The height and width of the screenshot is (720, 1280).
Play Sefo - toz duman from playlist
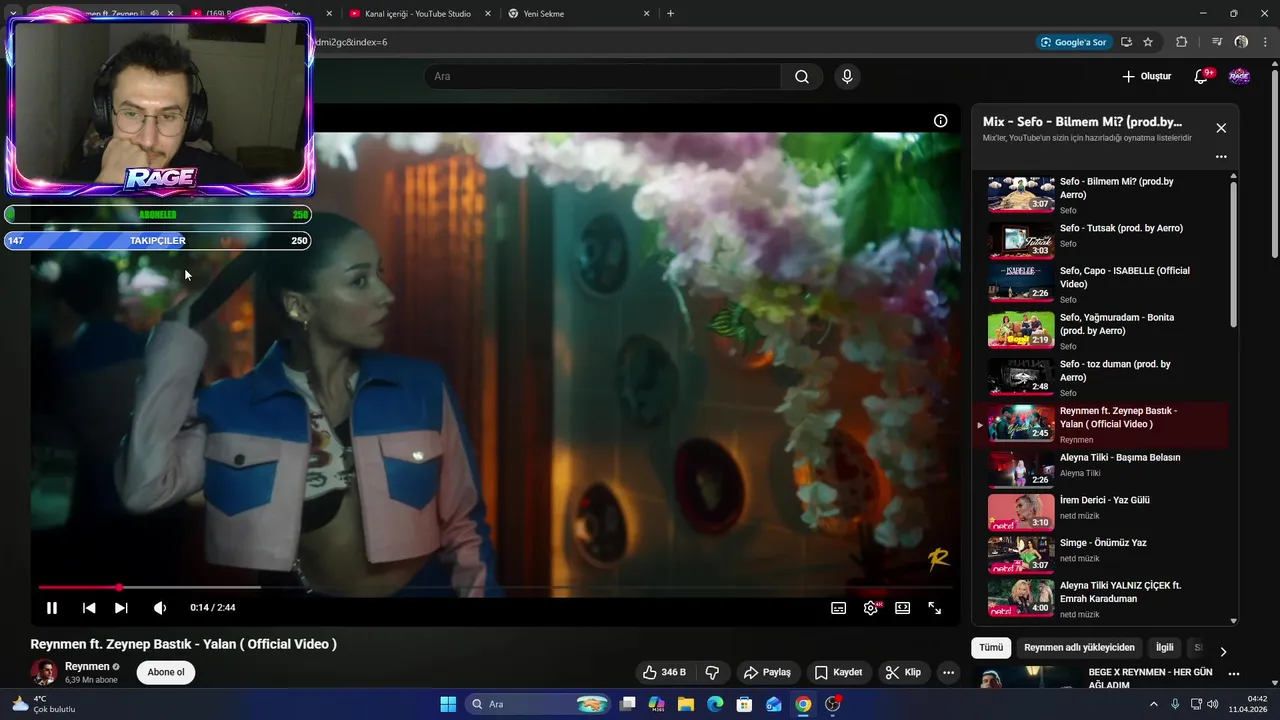[1100, 378]
